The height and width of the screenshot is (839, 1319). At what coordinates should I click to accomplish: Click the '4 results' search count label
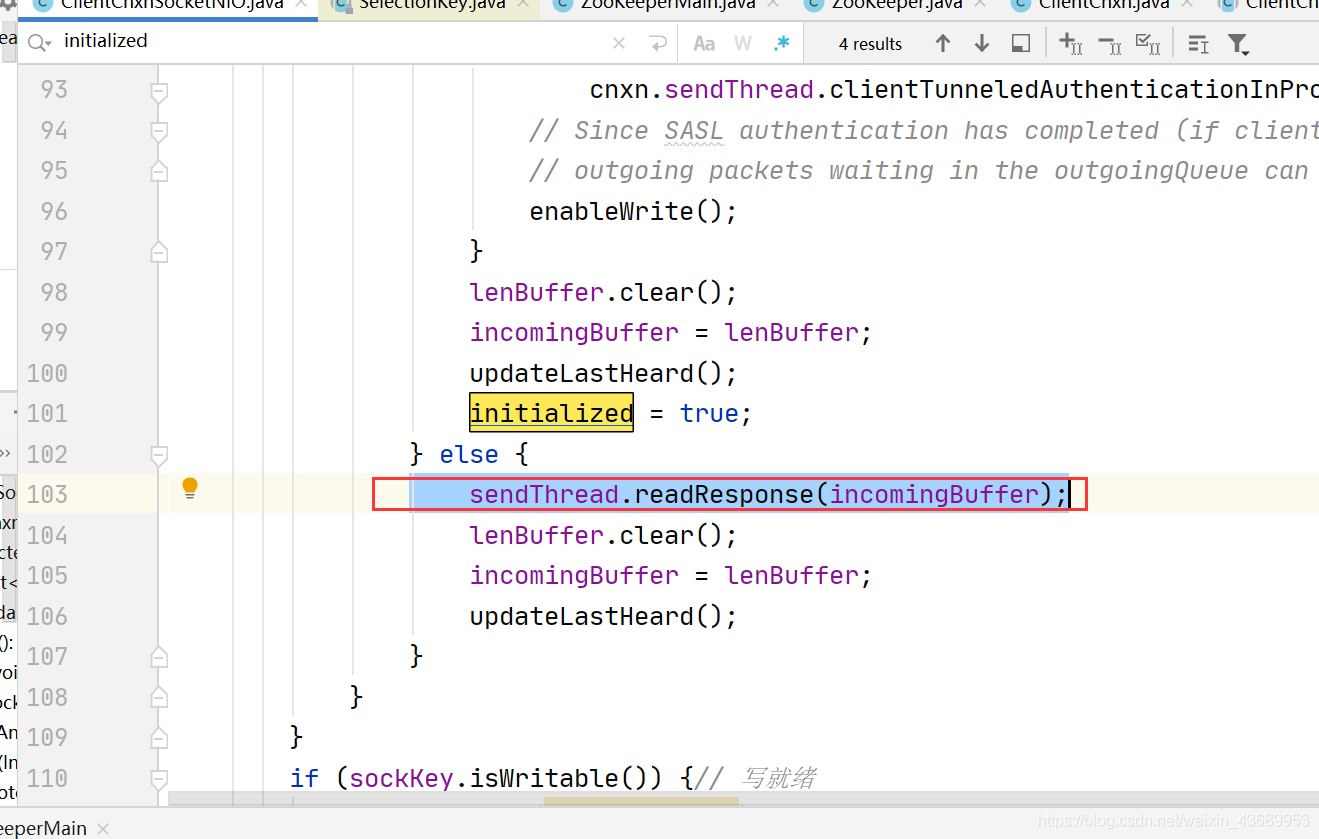pos(870,44)
